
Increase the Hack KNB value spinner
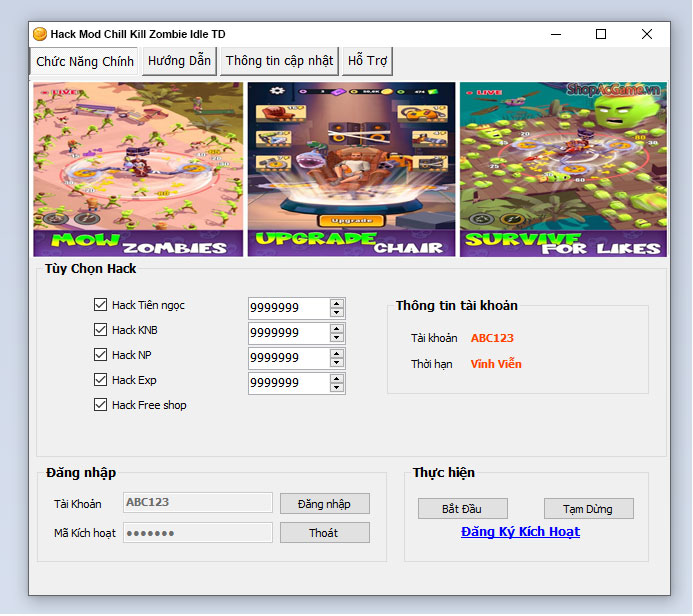point(337,328)
